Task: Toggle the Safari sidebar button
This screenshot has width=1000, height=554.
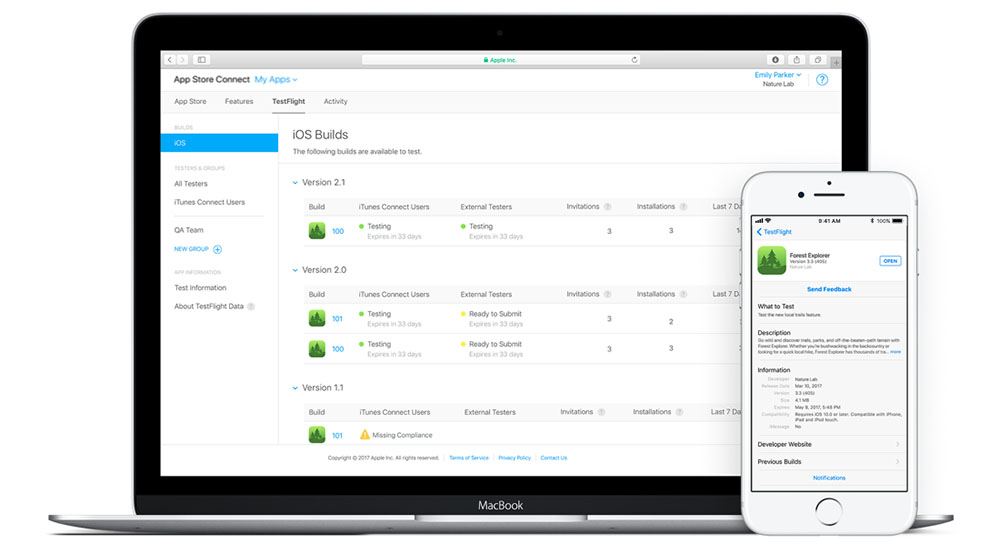Action: pos(202,60)
